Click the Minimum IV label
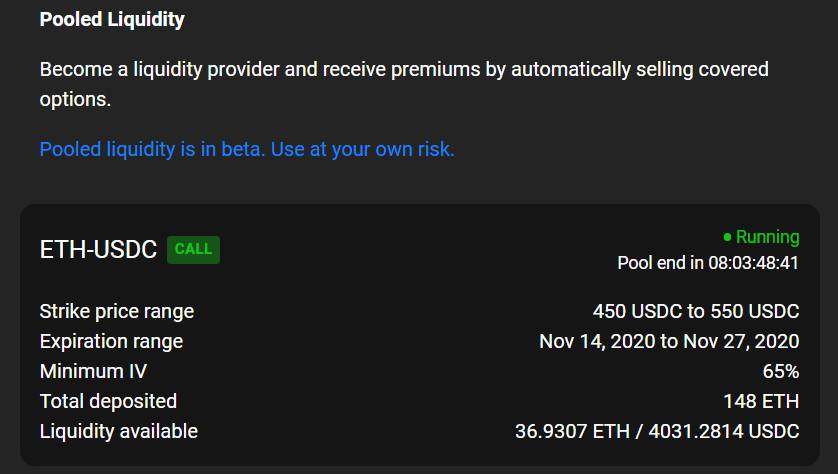838x474 pixels. click(93, 371)
